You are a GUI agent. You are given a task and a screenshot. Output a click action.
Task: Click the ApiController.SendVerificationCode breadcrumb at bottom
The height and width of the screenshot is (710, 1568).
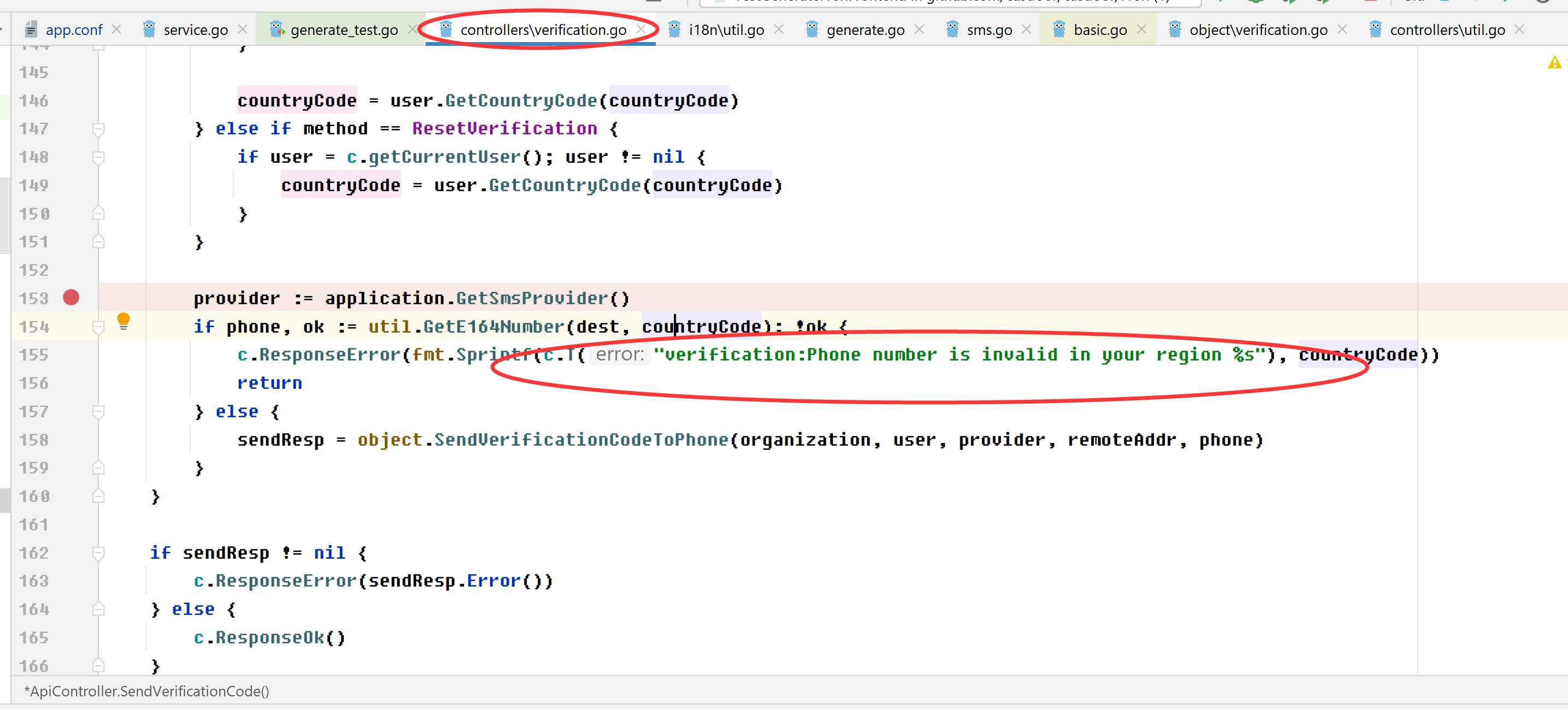[x=146, y=691]
